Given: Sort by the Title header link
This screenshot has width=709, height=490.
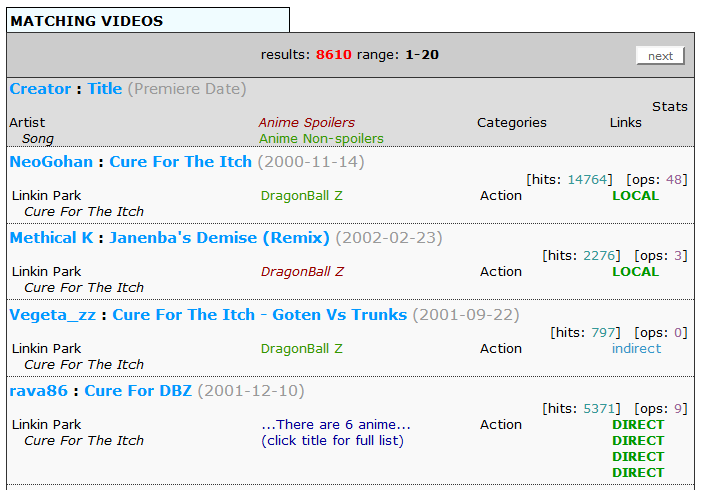Looking at the screenshot, I should tap(104, 89).
